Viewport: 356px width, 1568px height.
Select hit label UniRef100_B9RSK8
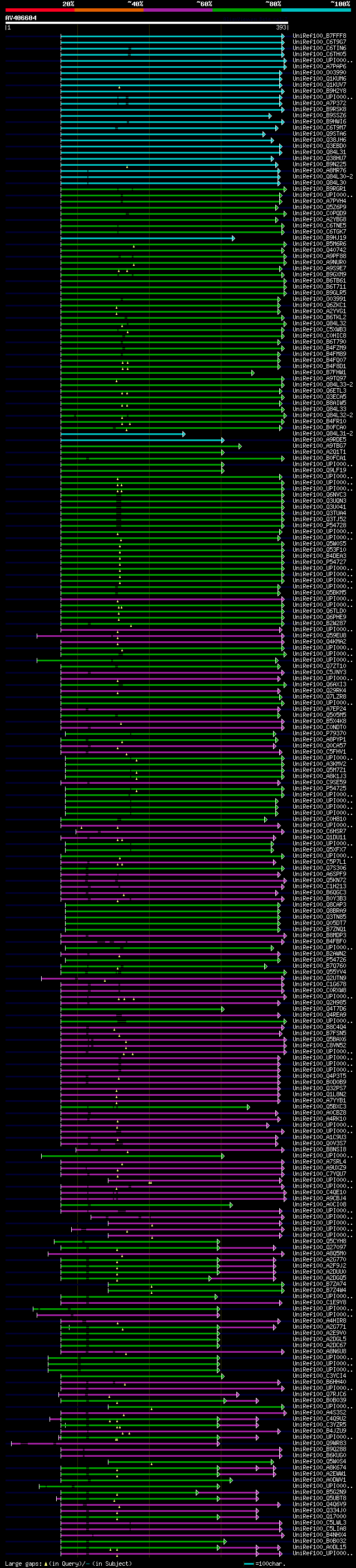coord(319,109)
